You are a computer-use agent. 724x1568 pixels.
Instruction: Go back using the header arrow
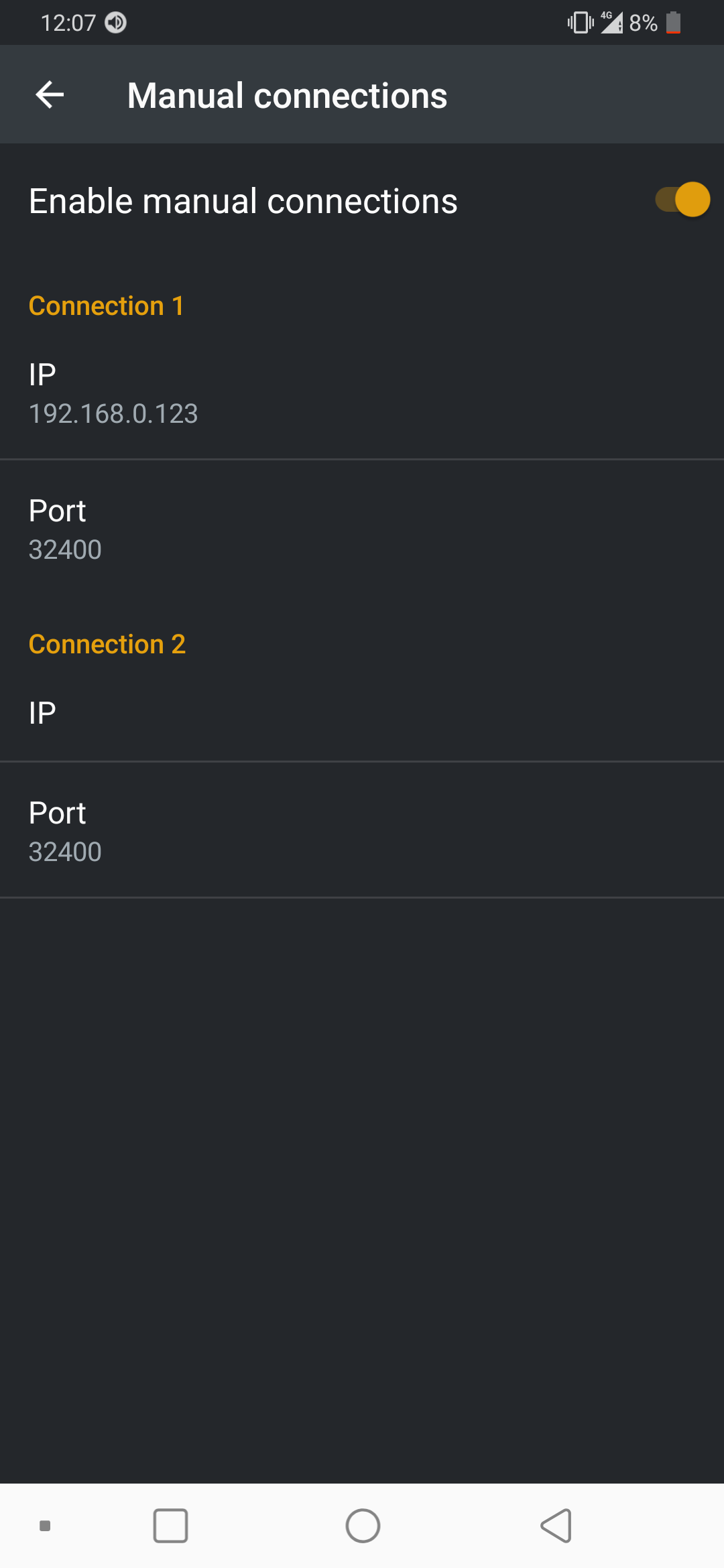click(50, 94)
